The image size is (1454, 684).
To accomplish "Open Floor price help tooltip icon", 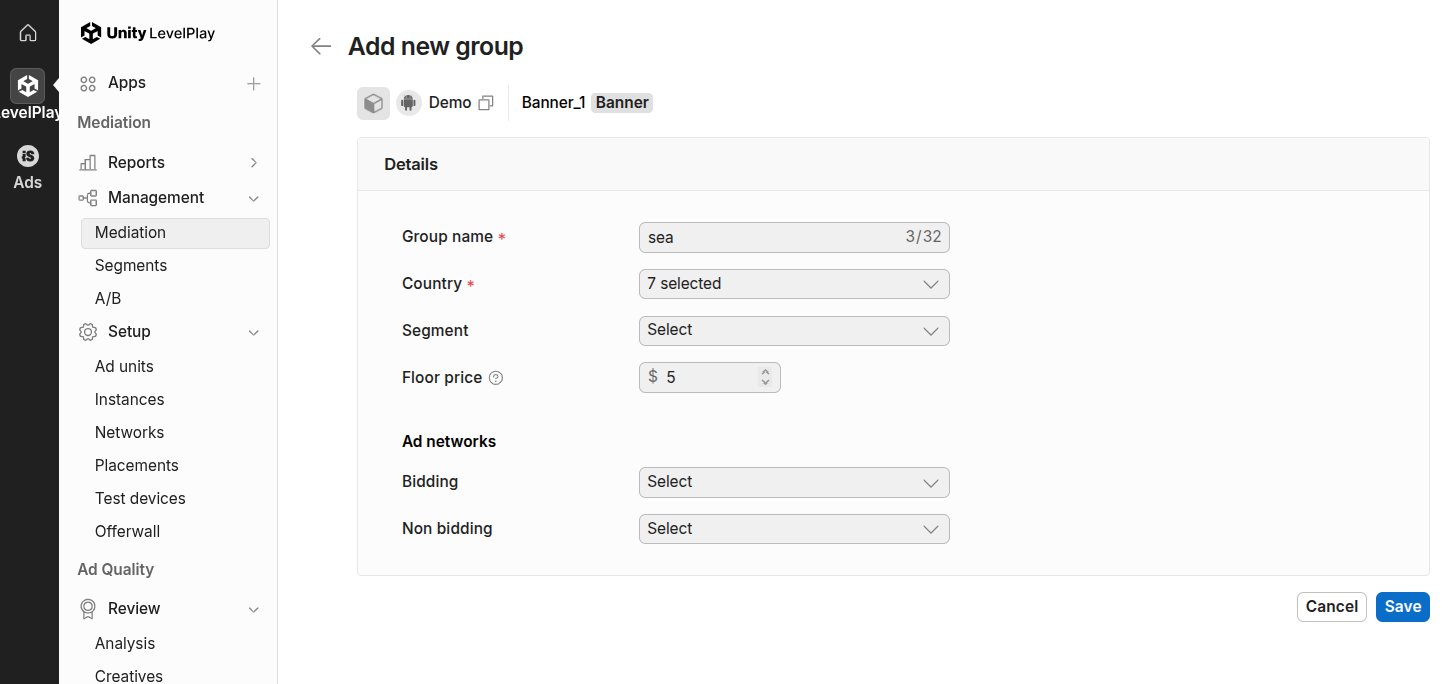I will (496, 378).
